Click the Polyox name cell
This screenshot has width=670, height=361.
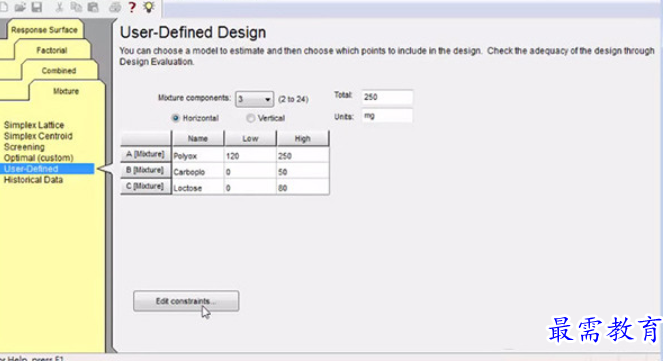coord(198,156)
